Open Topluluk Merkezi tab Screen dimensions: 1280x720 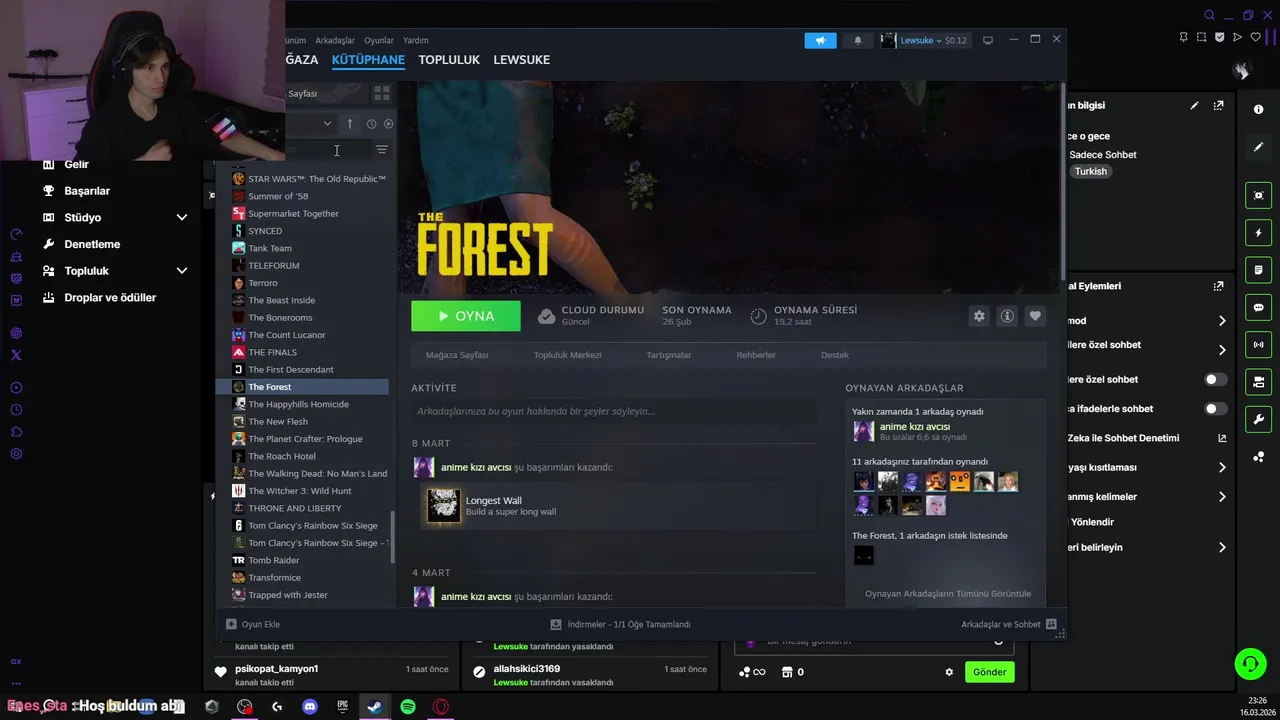tap(567, 355)
